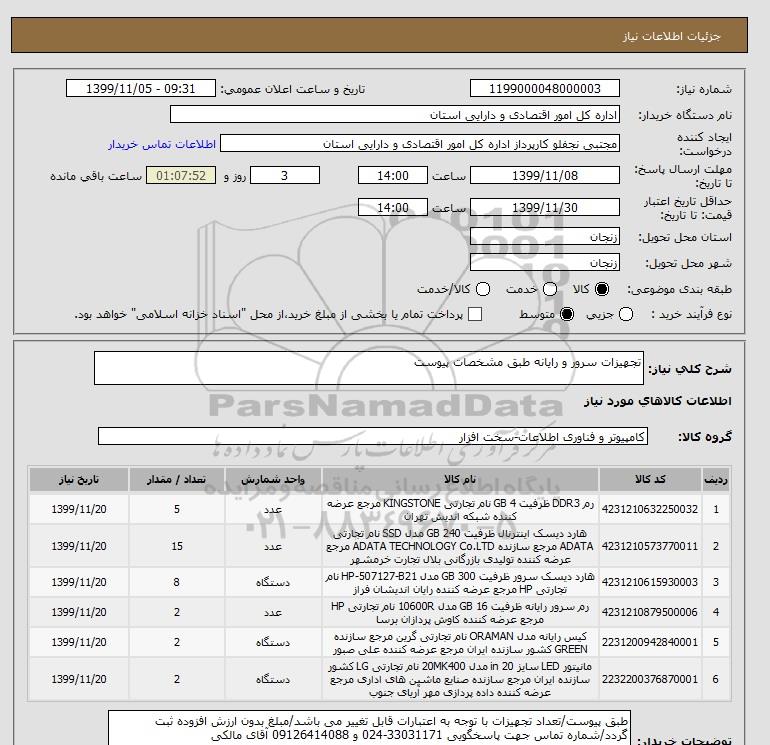The height and width of the screenshot is (745, 770).
Task: Click the response deadline date 1399/11/08
Action: tap(545, 175)
